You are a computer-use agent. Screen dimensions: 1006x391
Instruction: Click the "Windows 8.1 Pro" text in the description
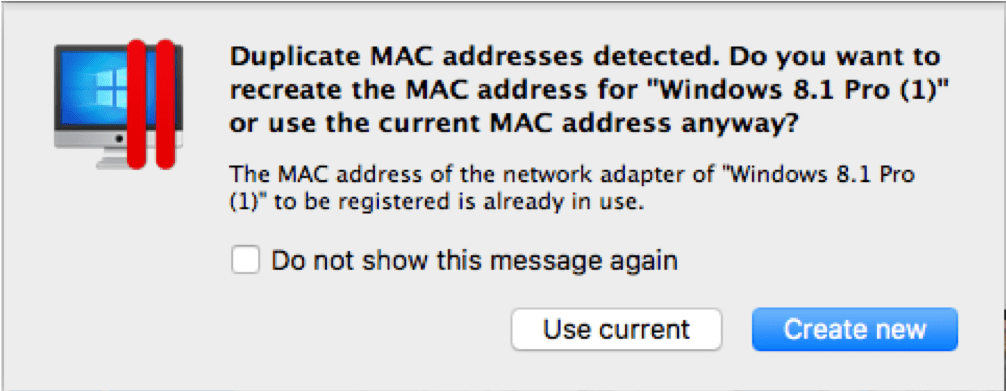pos(825,173)
